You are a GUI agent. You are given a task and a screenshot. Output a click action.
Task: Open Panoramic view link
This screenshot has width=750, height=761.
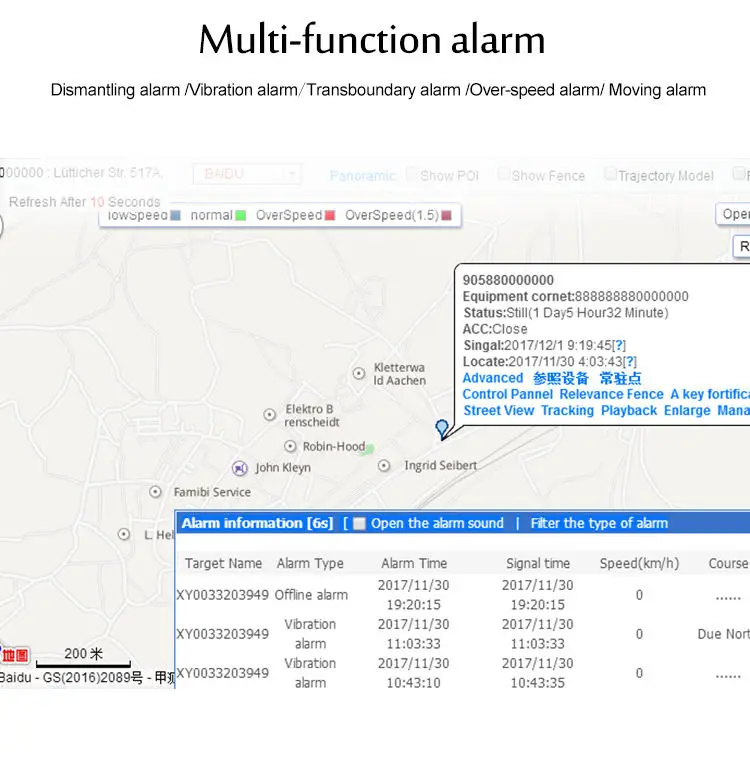(362, 176)
